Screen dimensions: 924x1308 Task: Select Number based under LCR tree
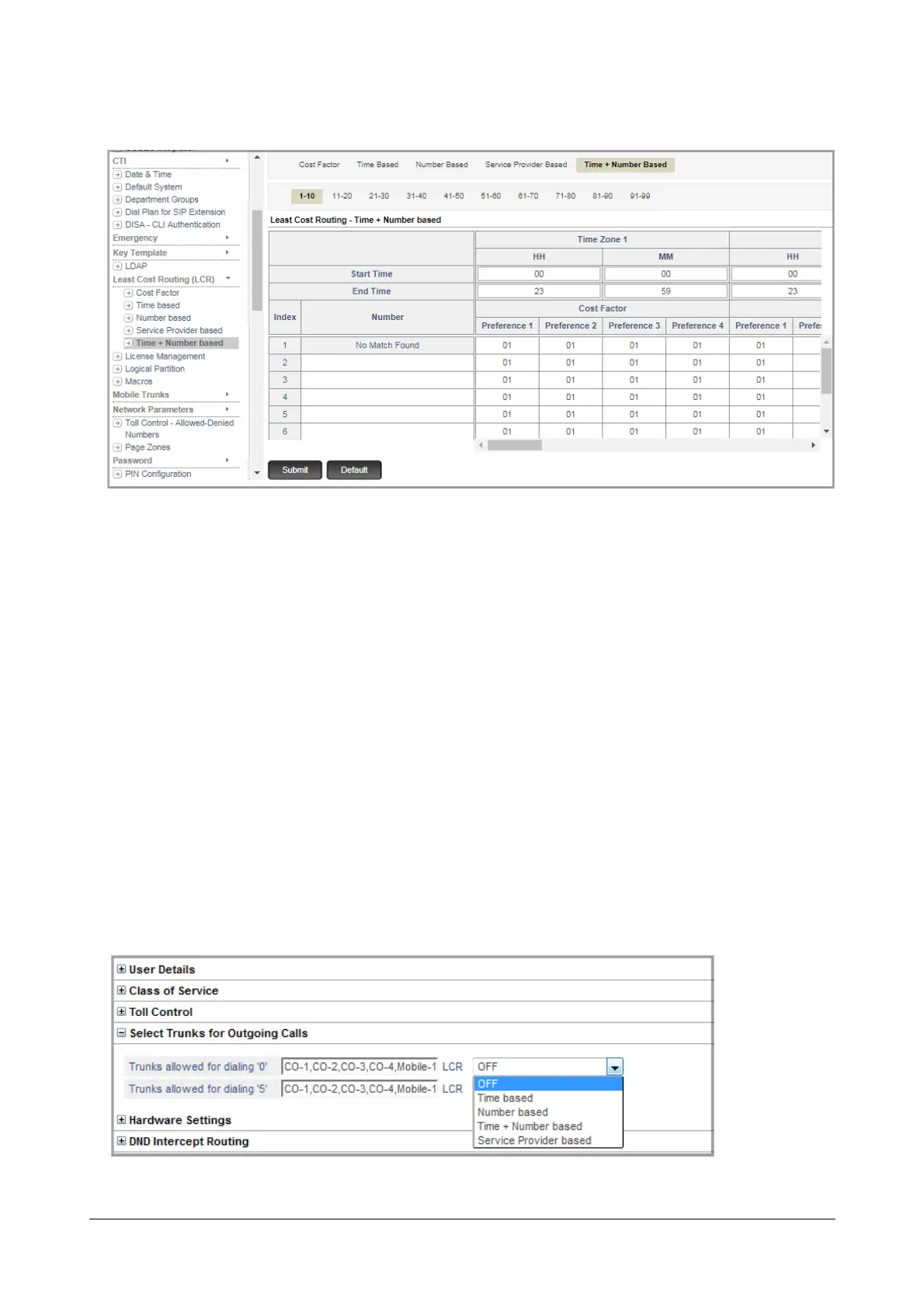(x=163, y=318)
